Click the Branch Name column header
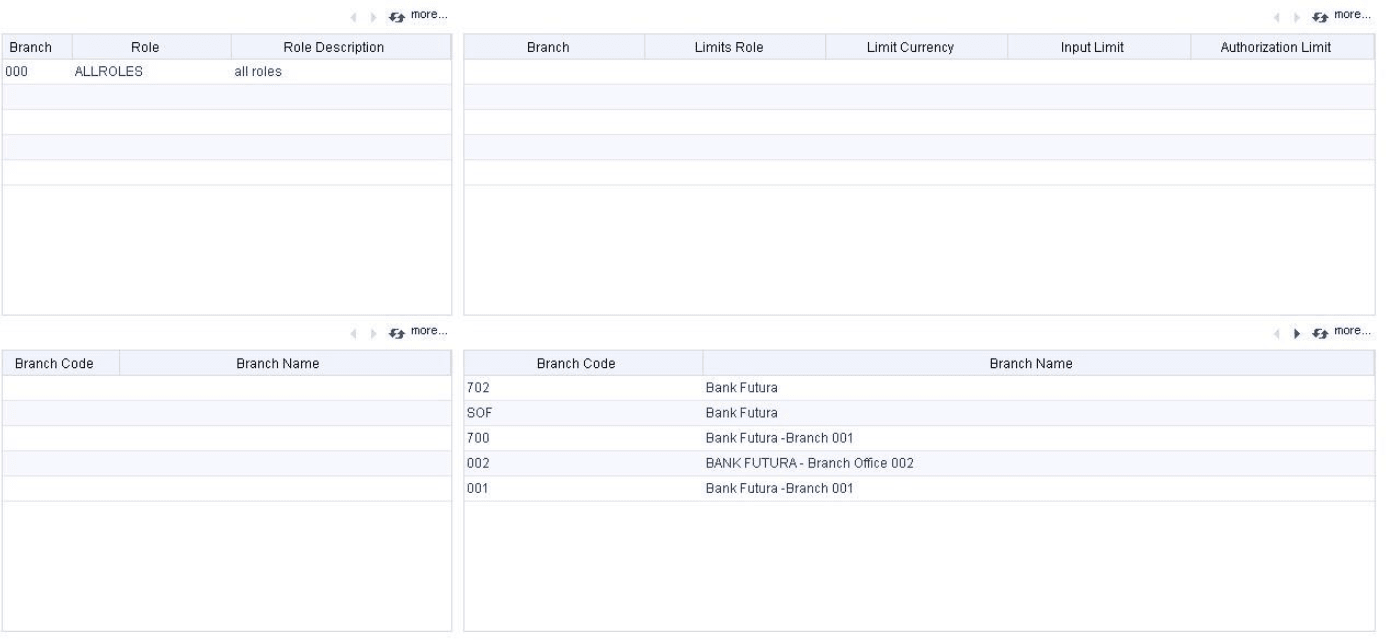Viewport: 1386px width, 640px height. (1031, 363)
